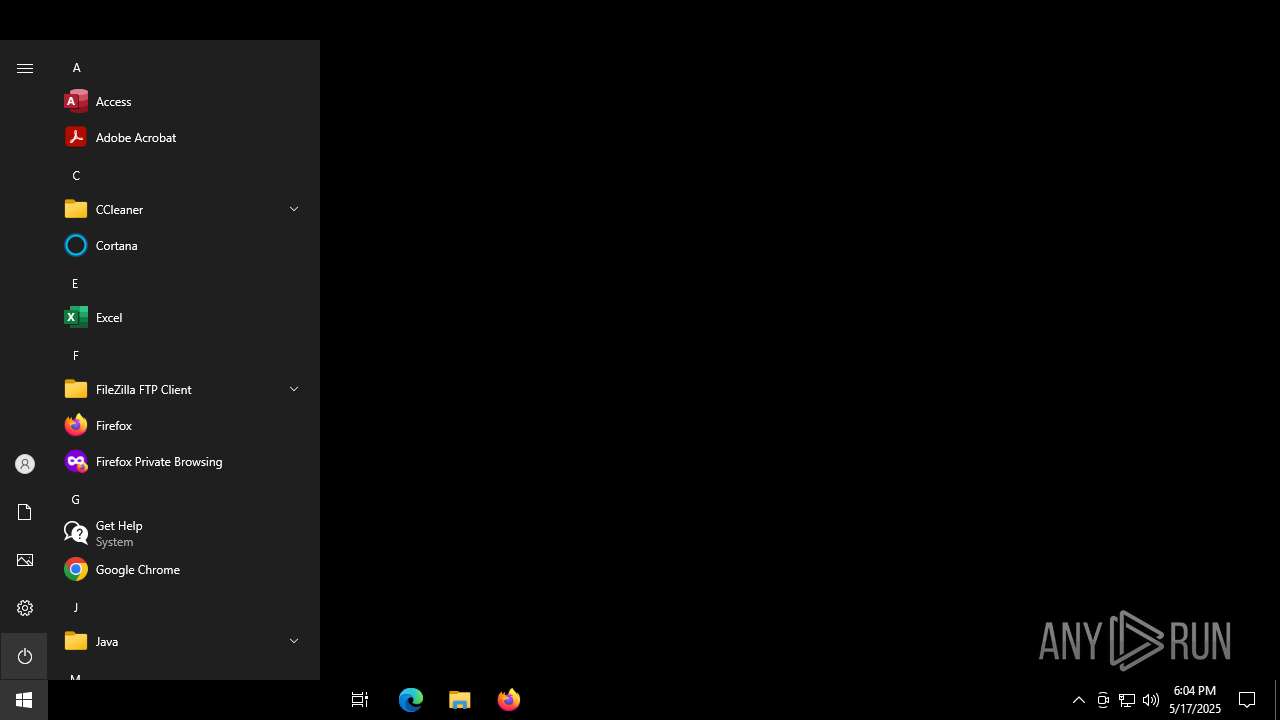Open the user account icon in the Start sidebar
This screenshot has width=1280, height=720.
(25, 464)
